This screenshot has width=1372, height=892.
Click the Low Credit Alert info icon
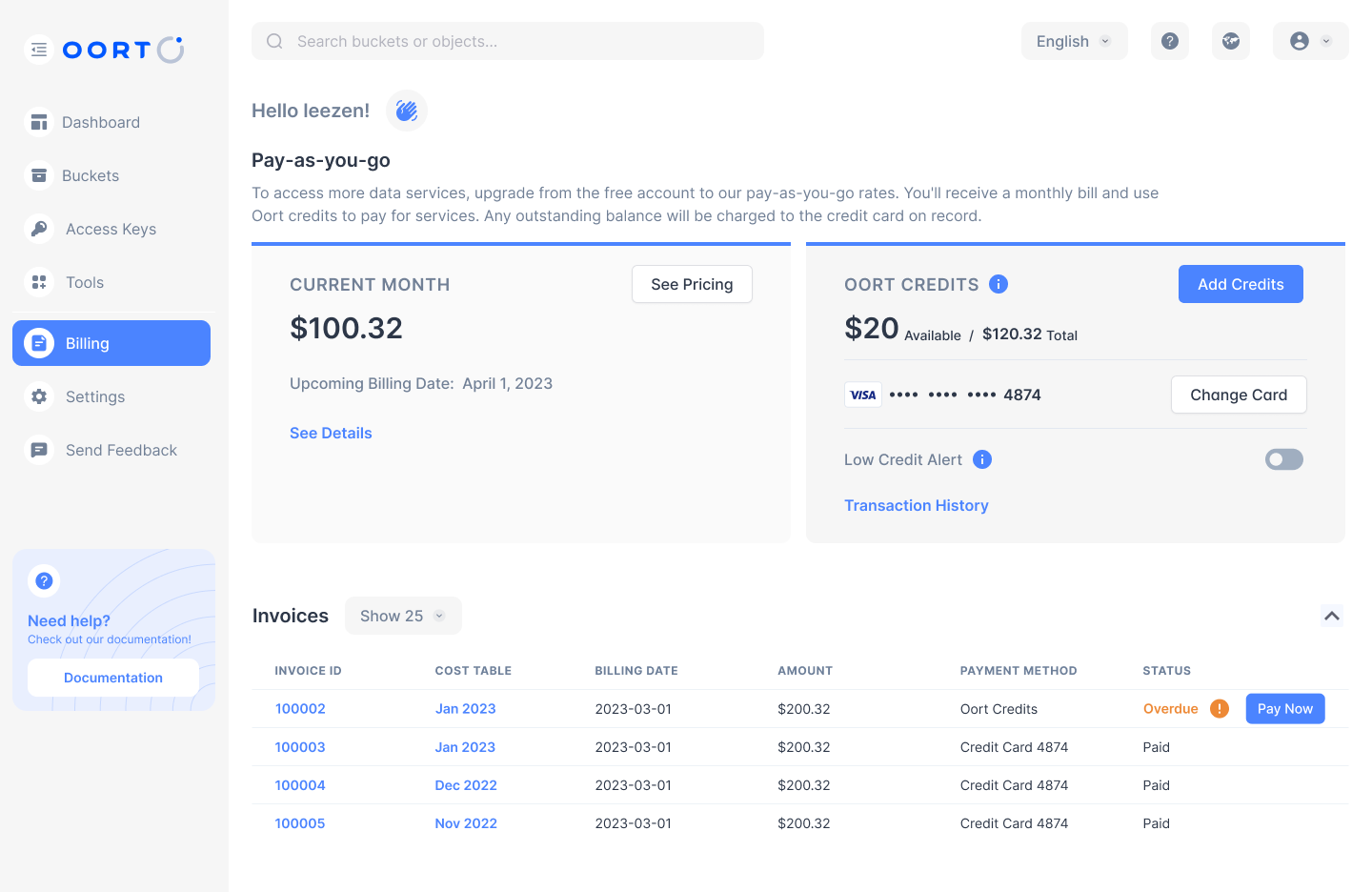coord(982,459)
